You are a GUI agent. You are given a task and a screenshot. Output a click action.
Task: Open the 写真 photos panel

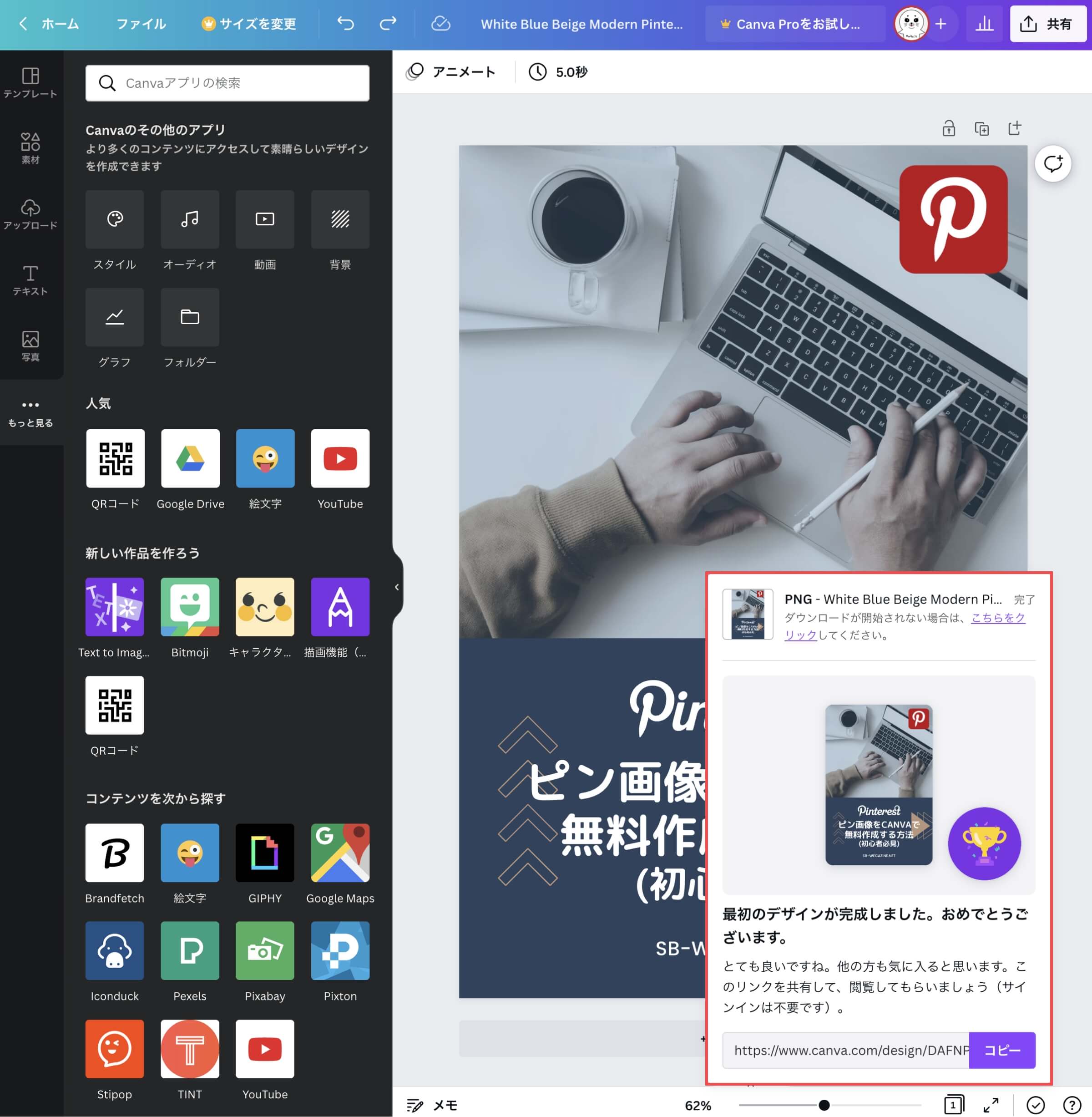(30, 346)
